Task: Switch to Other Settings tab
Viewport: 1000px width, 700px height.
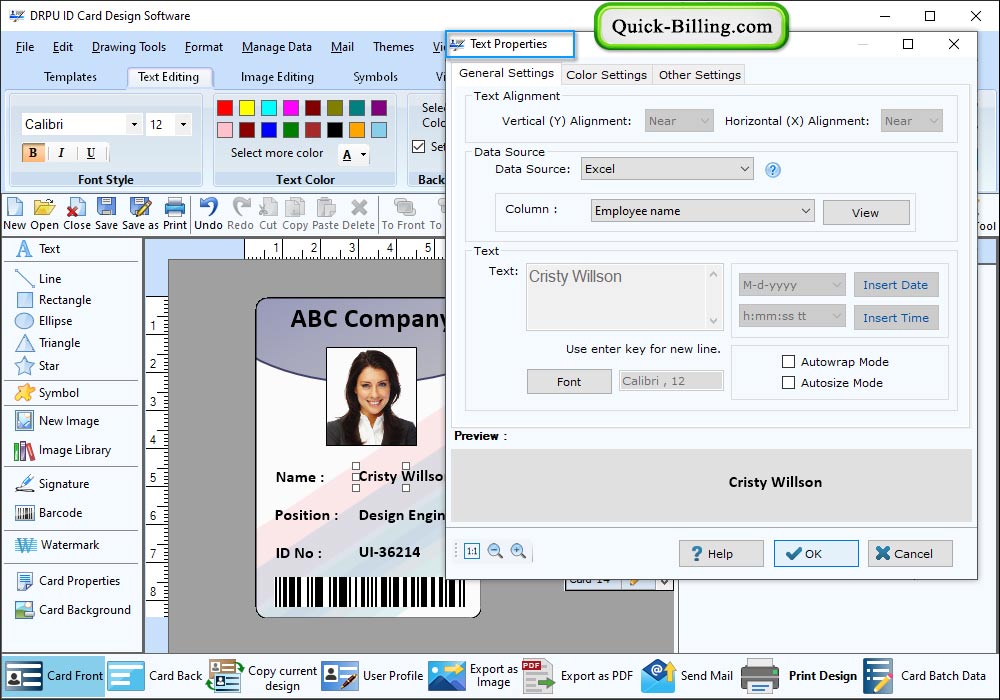Action: coord(700,75)
